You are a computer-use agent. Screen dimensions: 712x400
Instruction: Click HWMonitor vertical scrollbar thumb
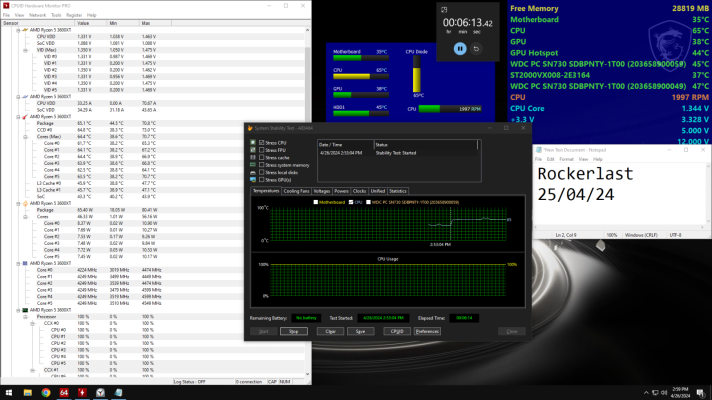tap(307, 86)
